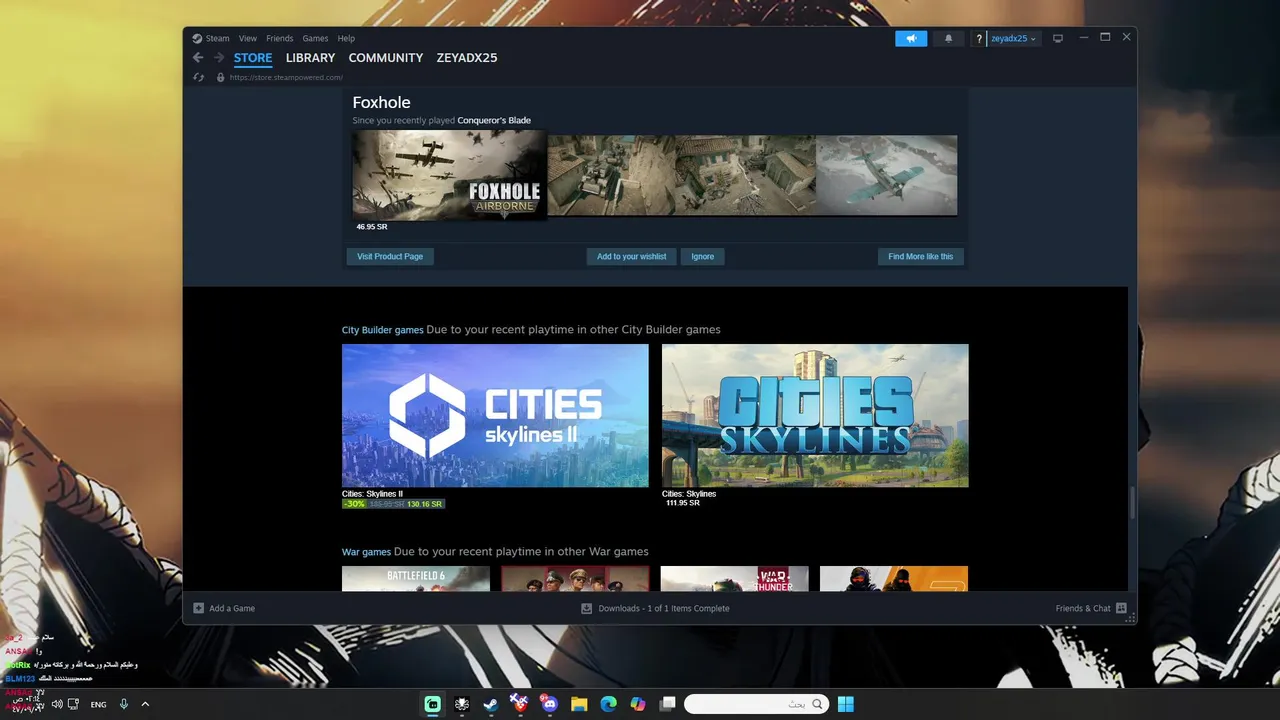Open the View menu
Image resolution: width=1280 pixels, height=720 pixels.
tap(248, 38)
